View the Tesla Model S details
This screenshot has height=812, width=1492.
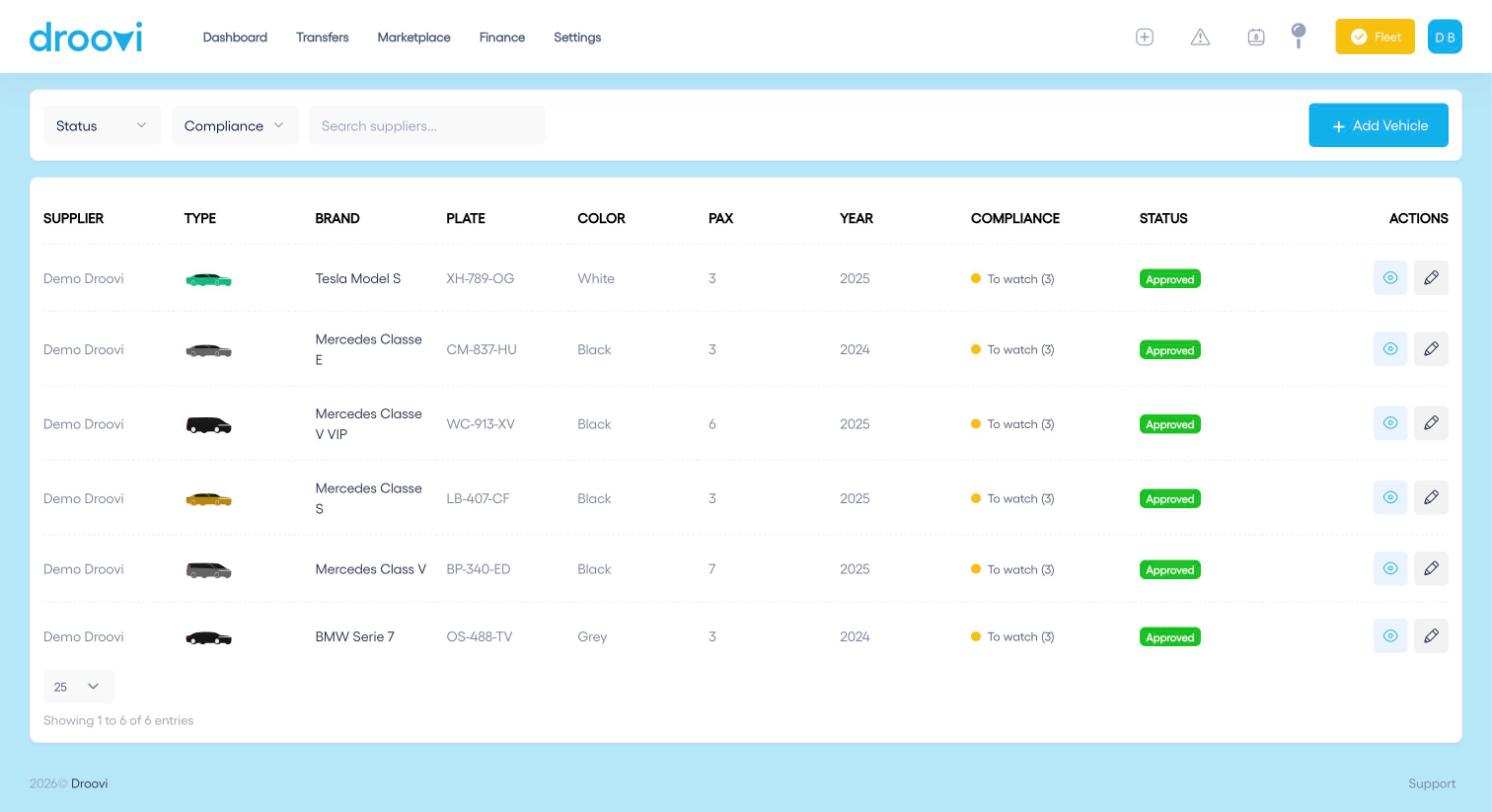click(1391, 278)
